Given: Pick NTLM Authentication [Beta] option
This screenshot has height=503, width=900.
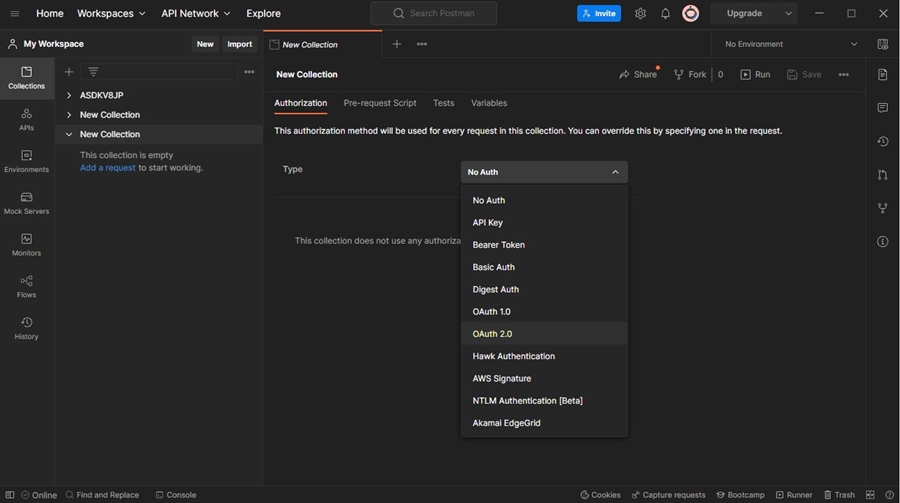Looking at the screenshot, I should click(544, 401).
